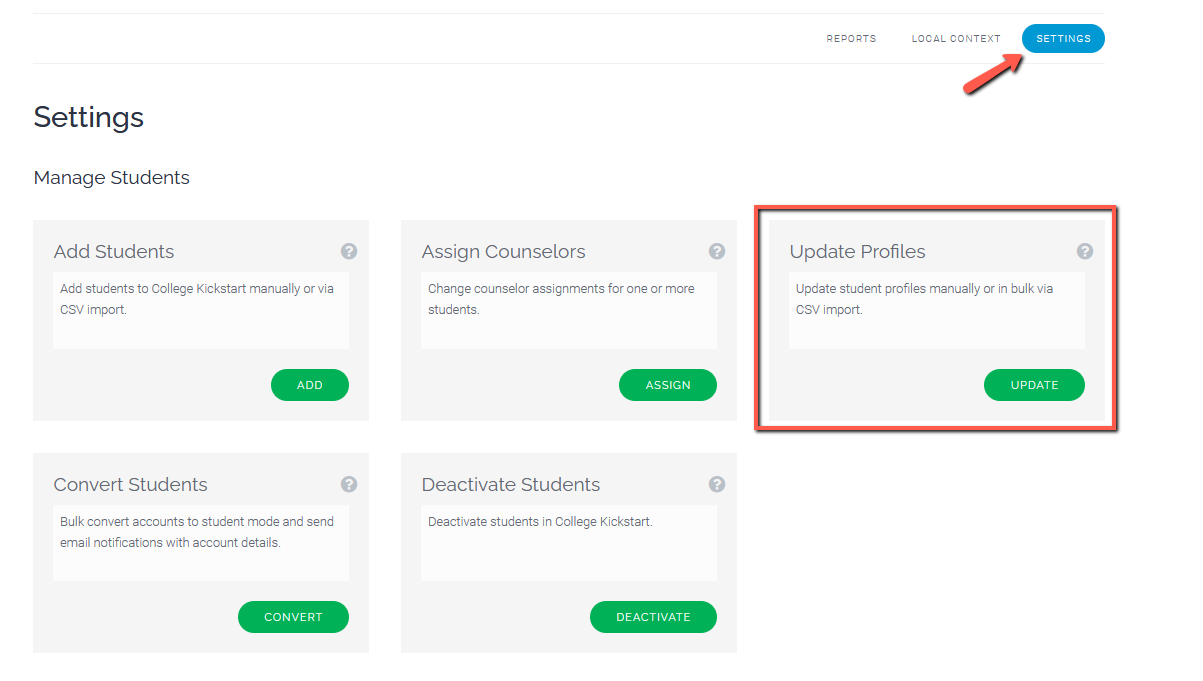This screenshot has height=681, width=1203.
Task: Click the Assign Counselors card title
Action: click(504, 252)
